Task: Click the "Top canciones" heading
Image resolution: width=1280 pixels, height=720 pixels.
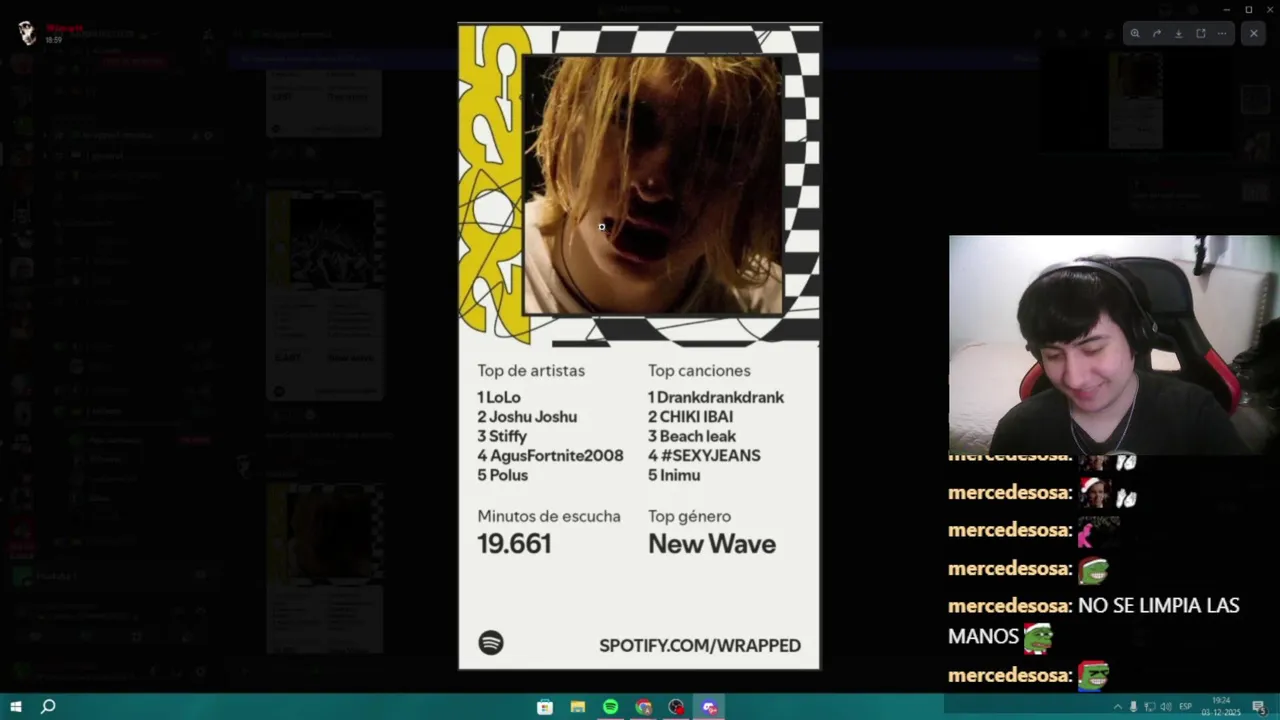Action: 699,371
